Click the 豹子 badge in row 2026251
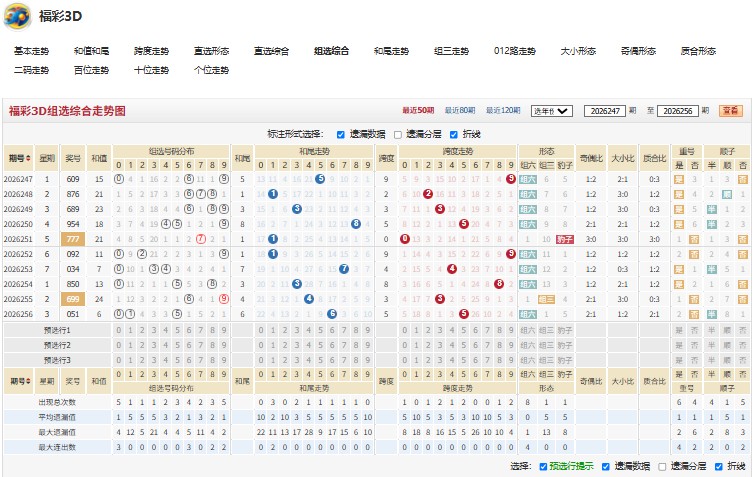Image resolution: width=753 pixels, height=477 pixels. (x=565, y=239)
